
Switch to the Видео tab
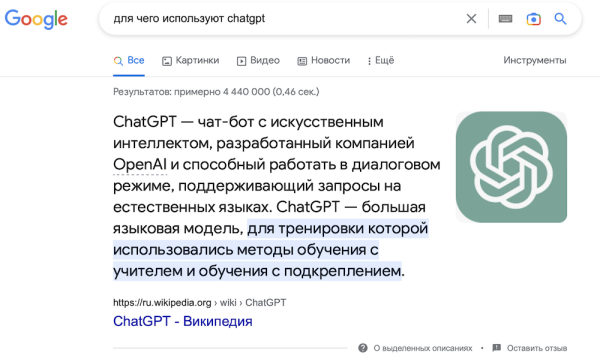tap(258, 60)
